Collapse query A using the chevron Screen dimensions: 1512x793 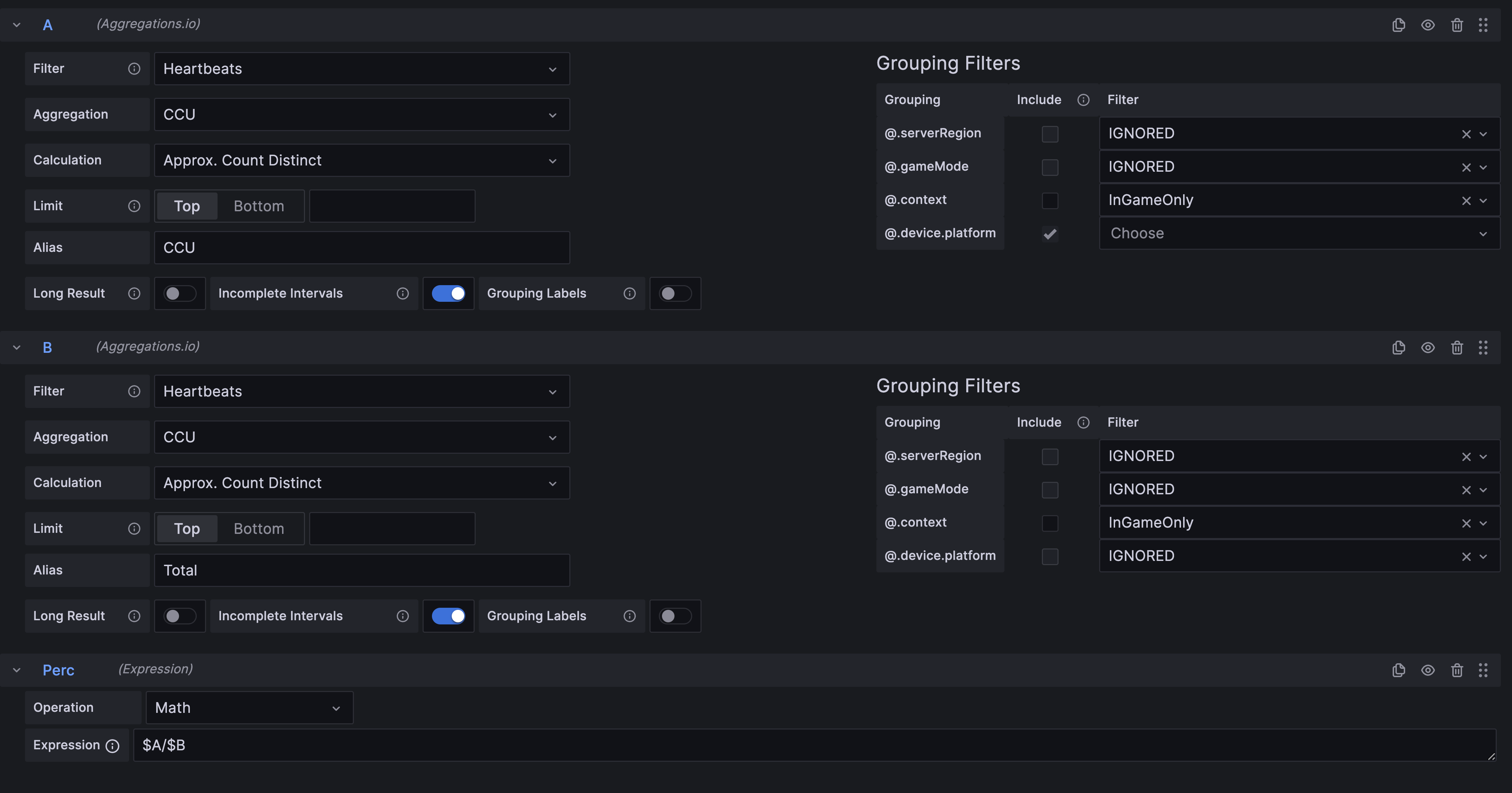[16, 25]
